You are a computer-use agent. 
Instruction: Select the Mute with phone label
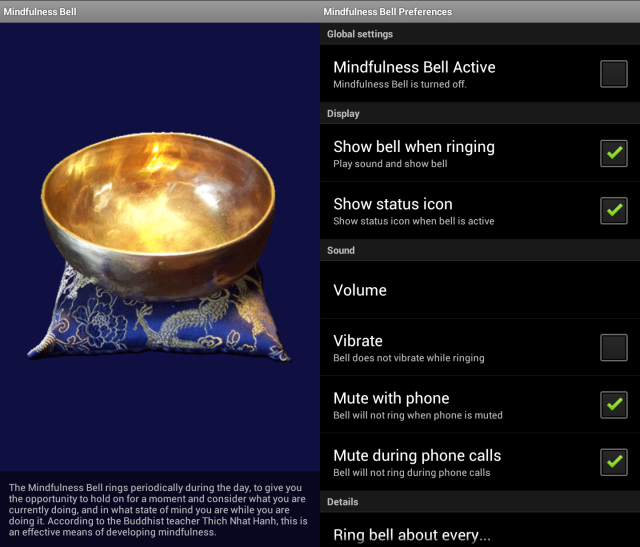click(391, 398)
